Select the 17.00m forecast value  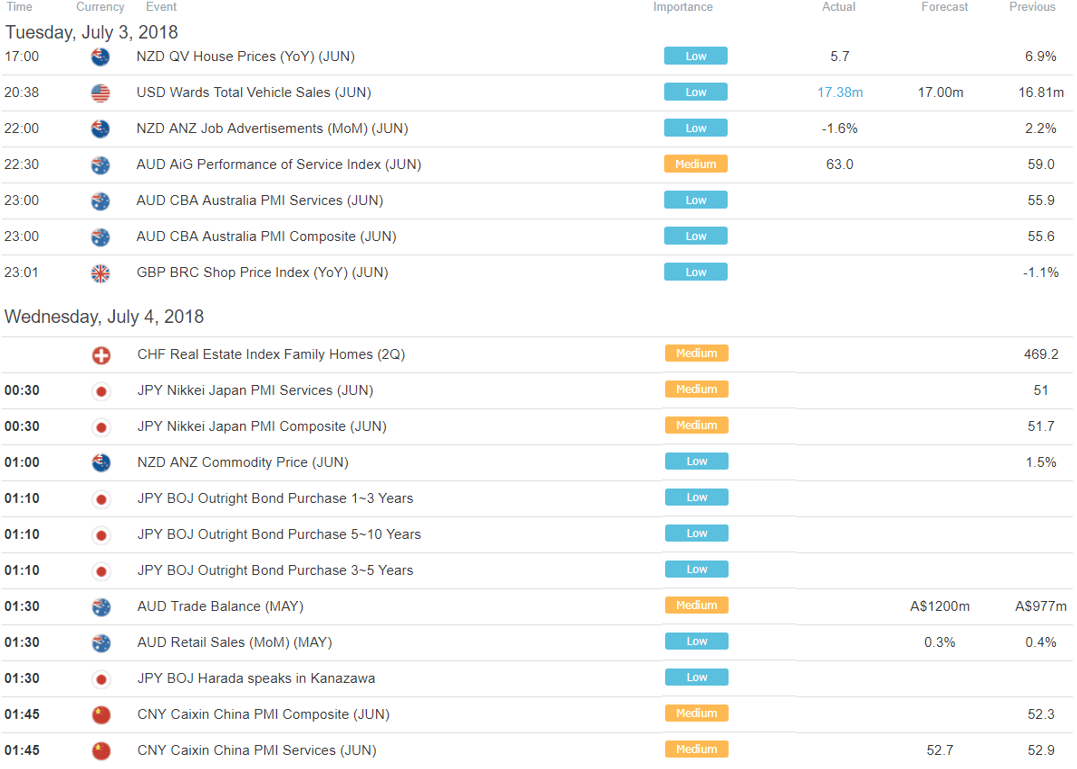pyautogui.click(x=940, y=92)
